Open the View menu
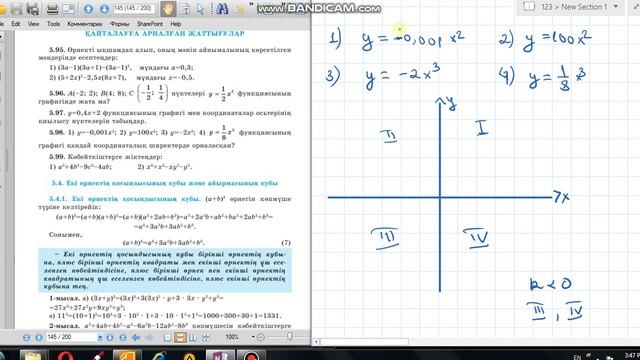The height and width of the screenshot is (360, 640). 33,24
